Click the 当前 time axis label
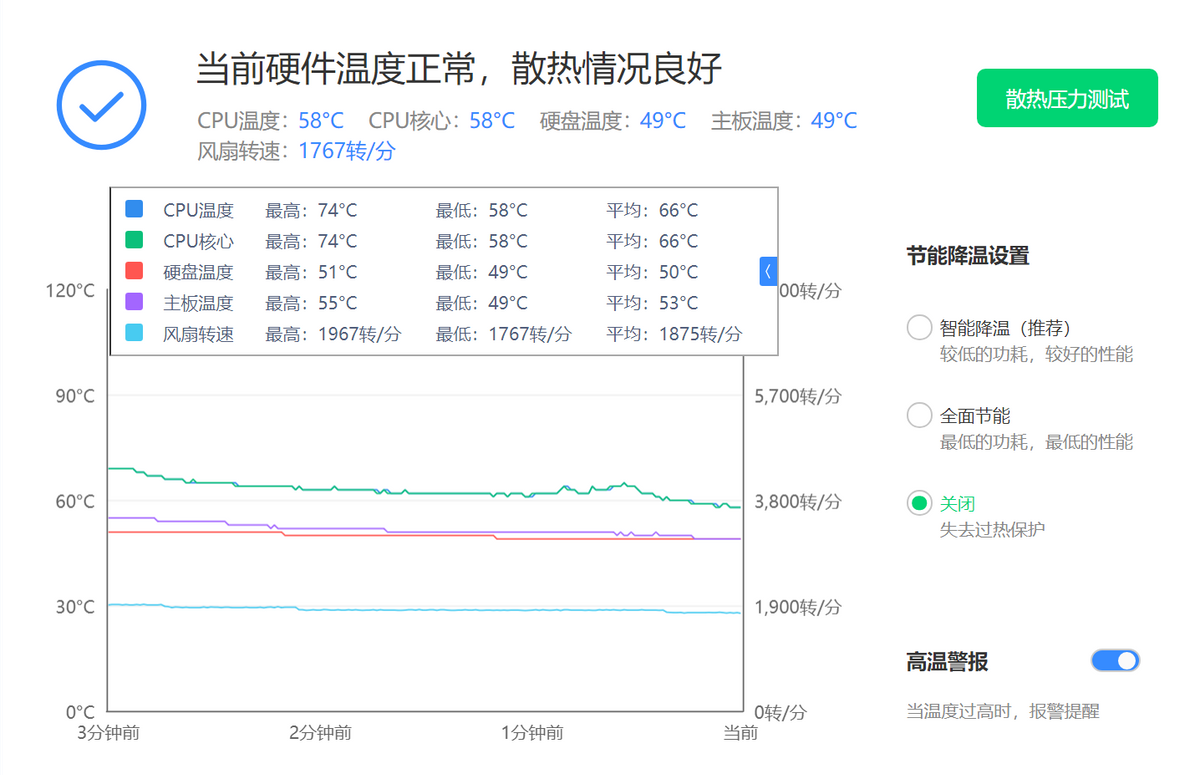Screen dimensions: 1200x775 click(741, 733)
